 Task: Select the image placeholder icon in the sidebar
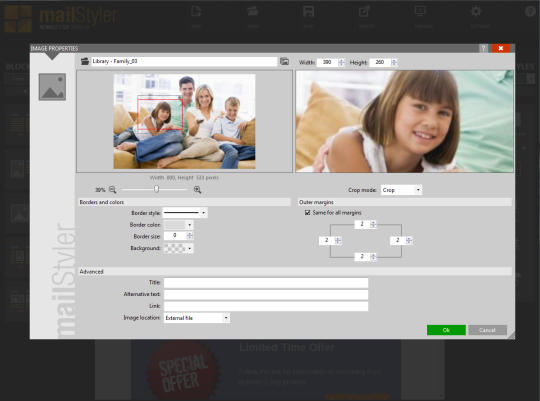point(52,87)
